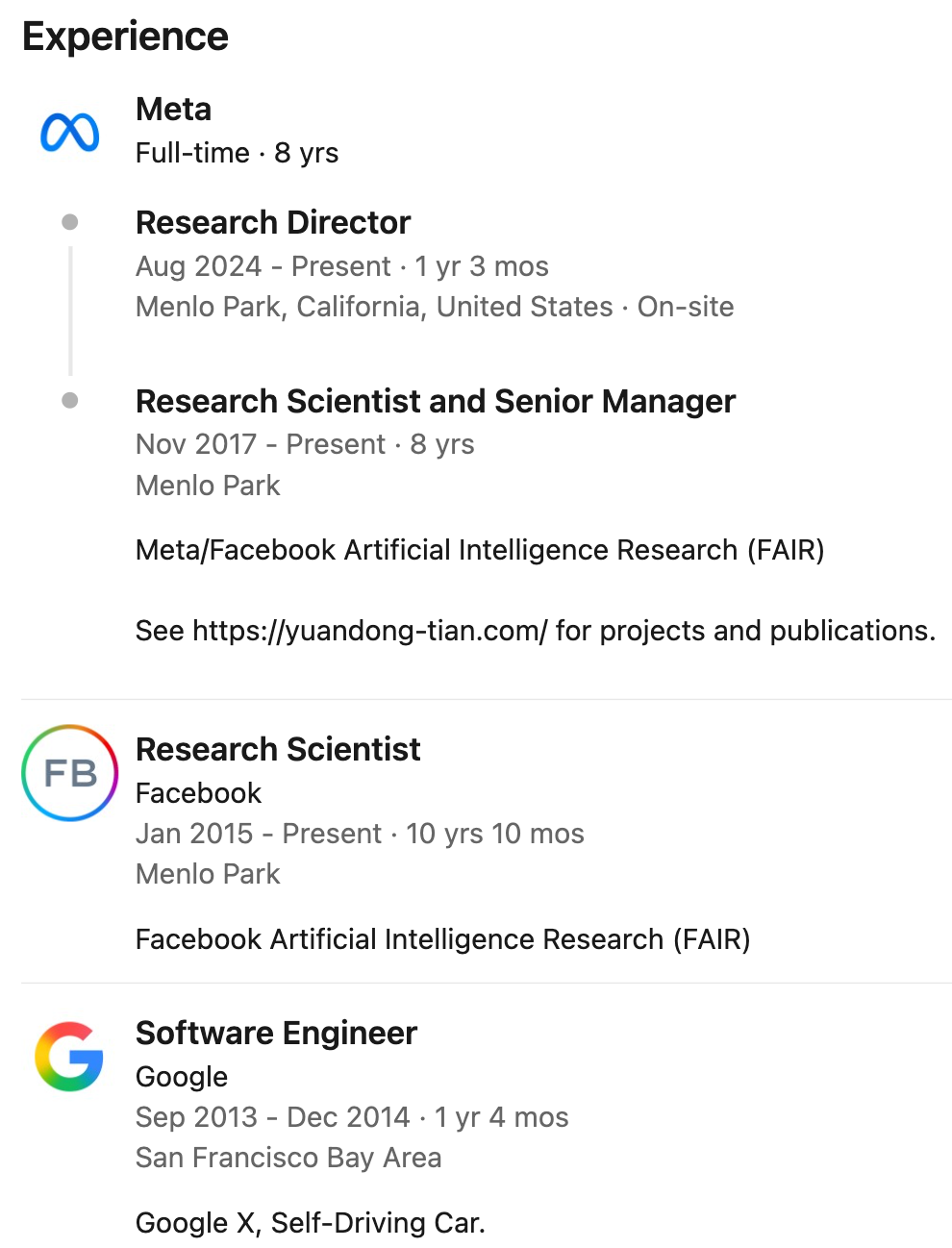
Task: Click the Experience section heading
Action: [x=125, y=37]
